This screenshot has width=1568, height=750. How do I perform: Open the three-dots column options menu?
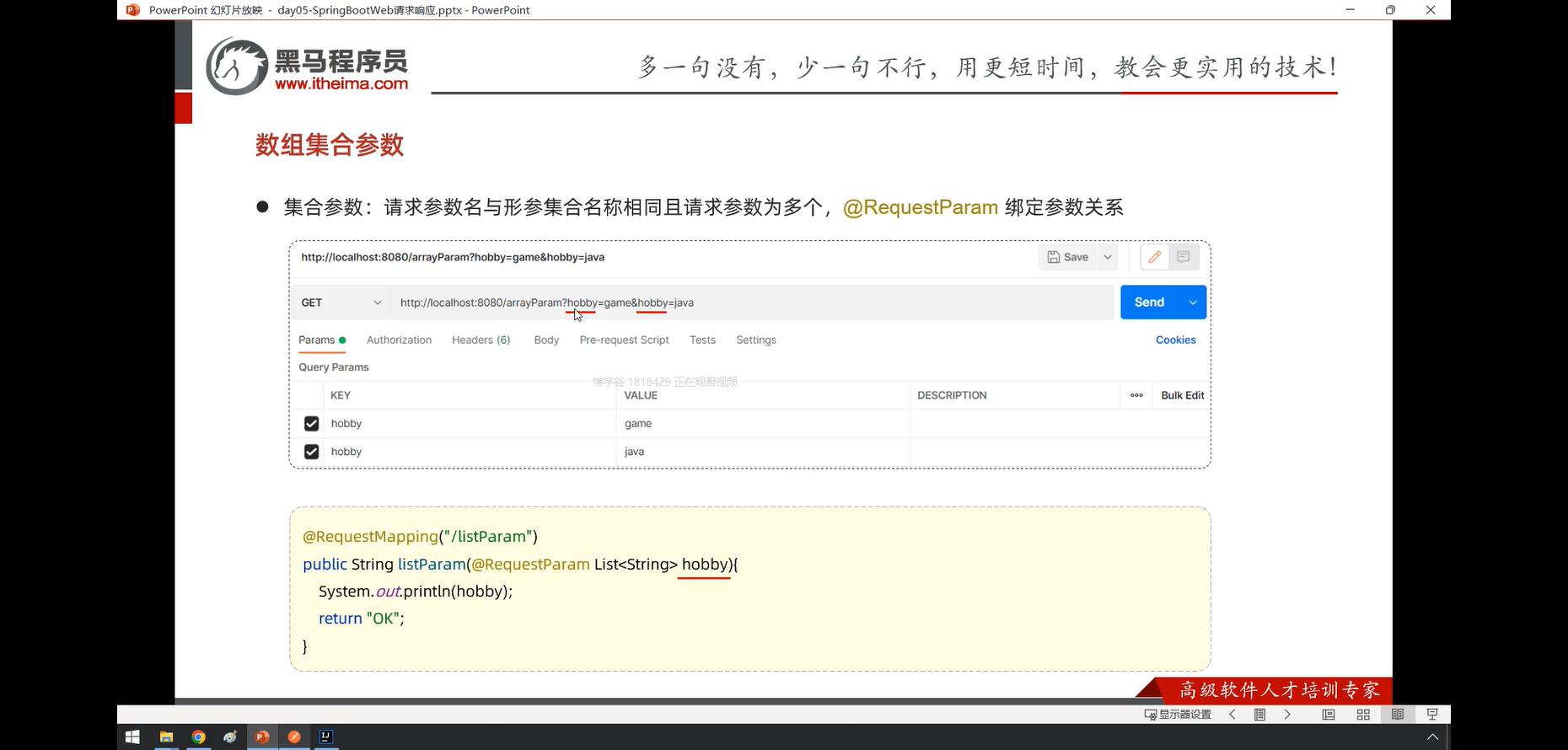coord(1136,395)
